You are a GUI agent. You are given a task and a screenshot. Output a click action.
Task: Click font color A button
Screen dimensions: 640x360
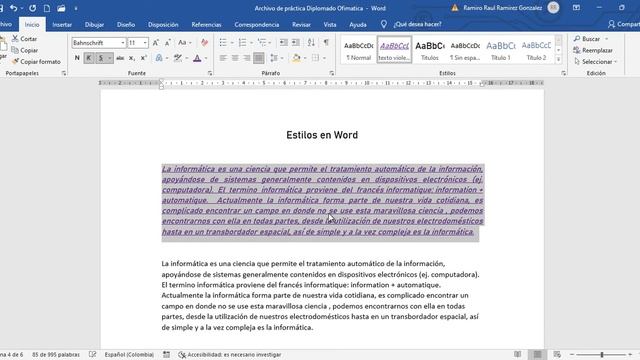tap(197, 58)
